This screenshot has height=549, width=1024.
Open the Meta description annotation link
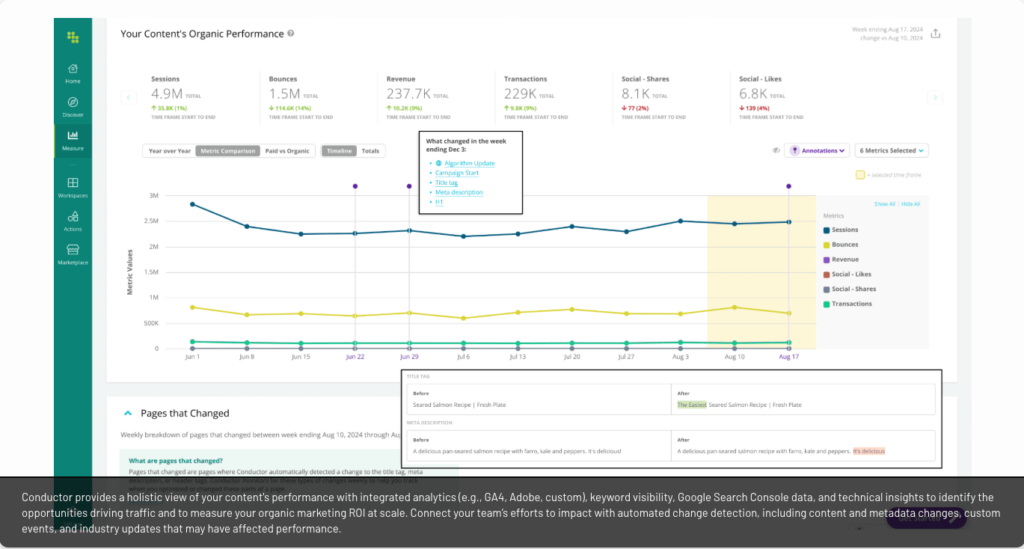point(459,193)
